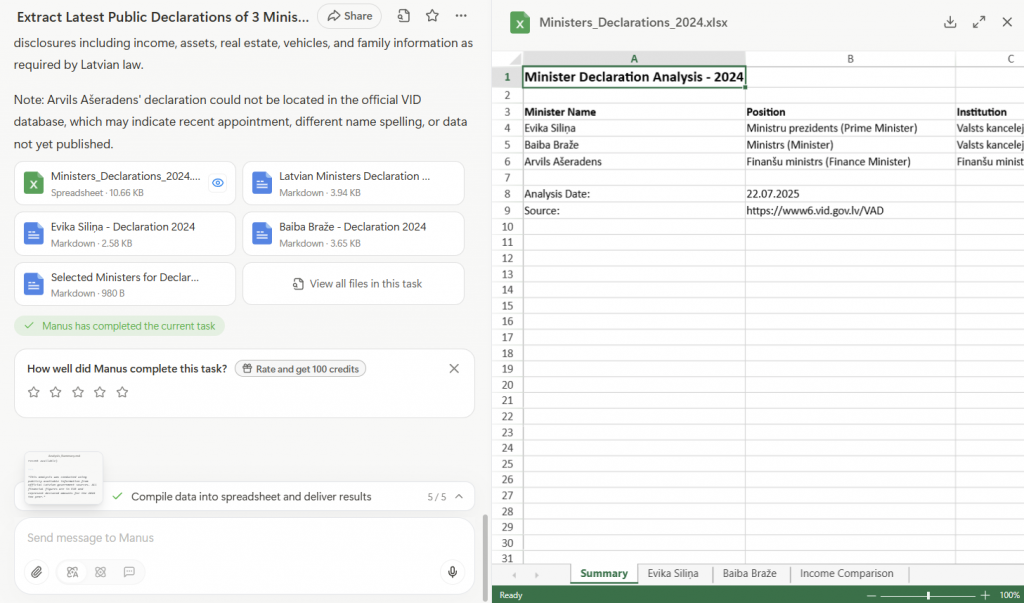Click the 'Source:' cell
This screenshot has width=1024, height=603.
634,210
